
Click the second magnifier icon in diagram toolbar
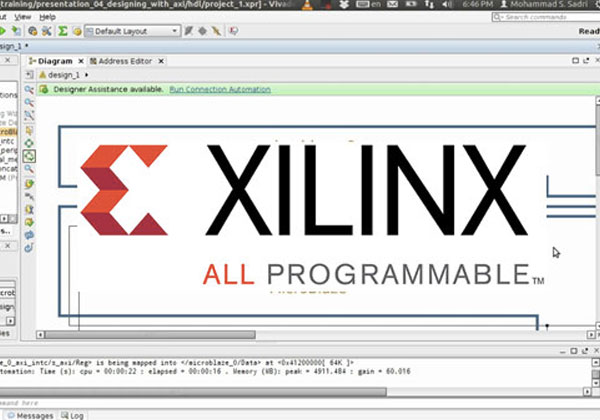(x=29, y=103)
